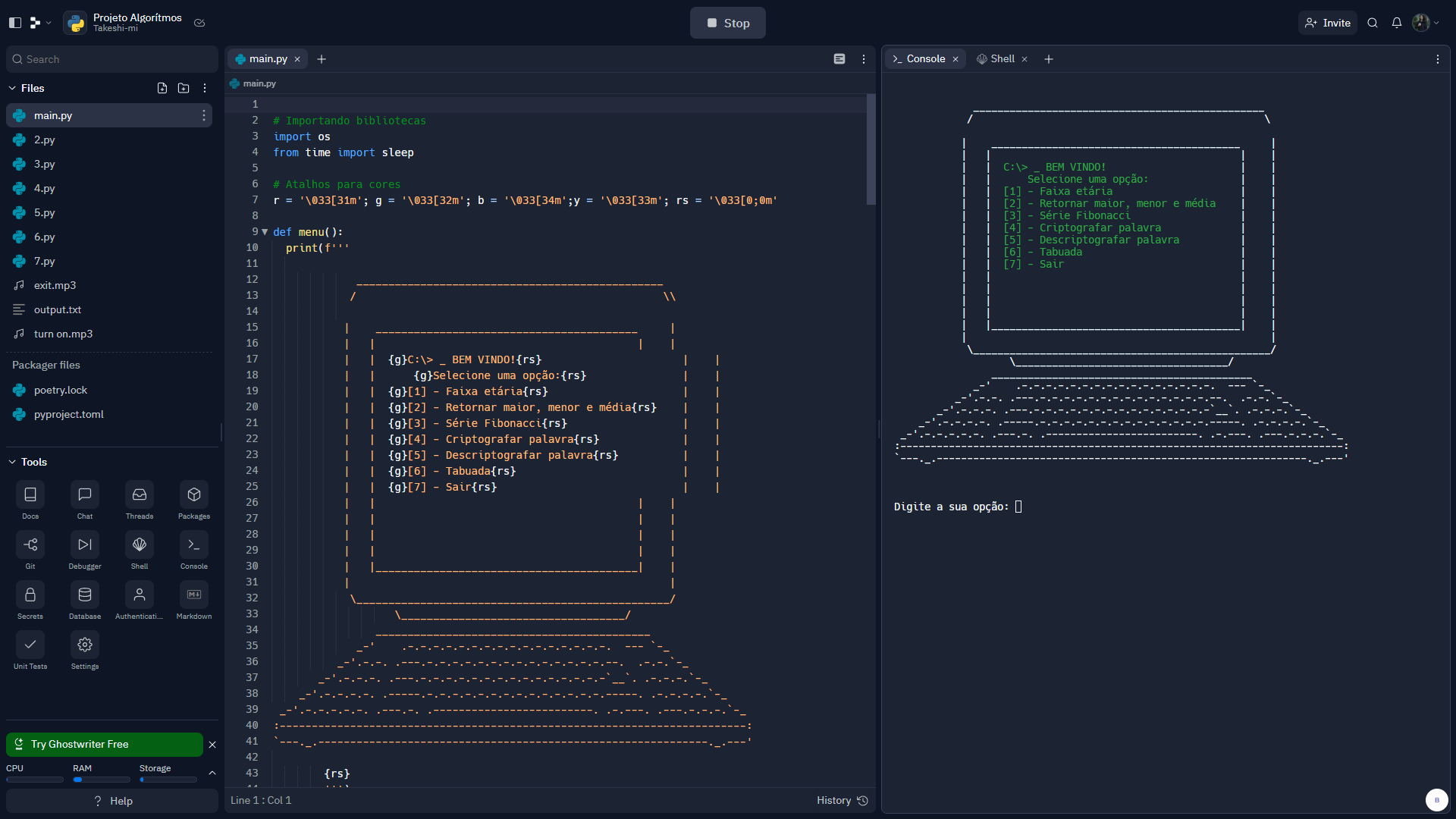Switch to the Console tab

924,58
